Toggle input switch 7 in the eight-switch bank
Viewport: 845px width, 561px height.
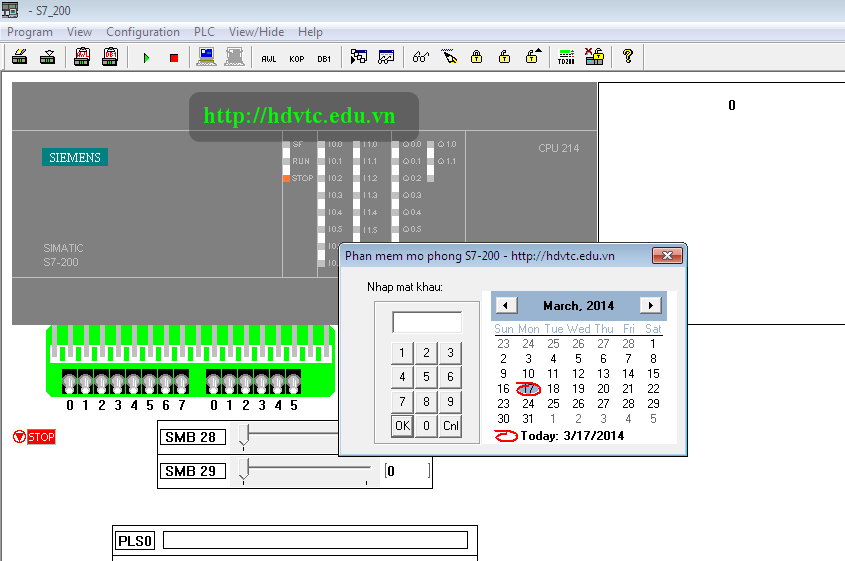tap(182, 382)
